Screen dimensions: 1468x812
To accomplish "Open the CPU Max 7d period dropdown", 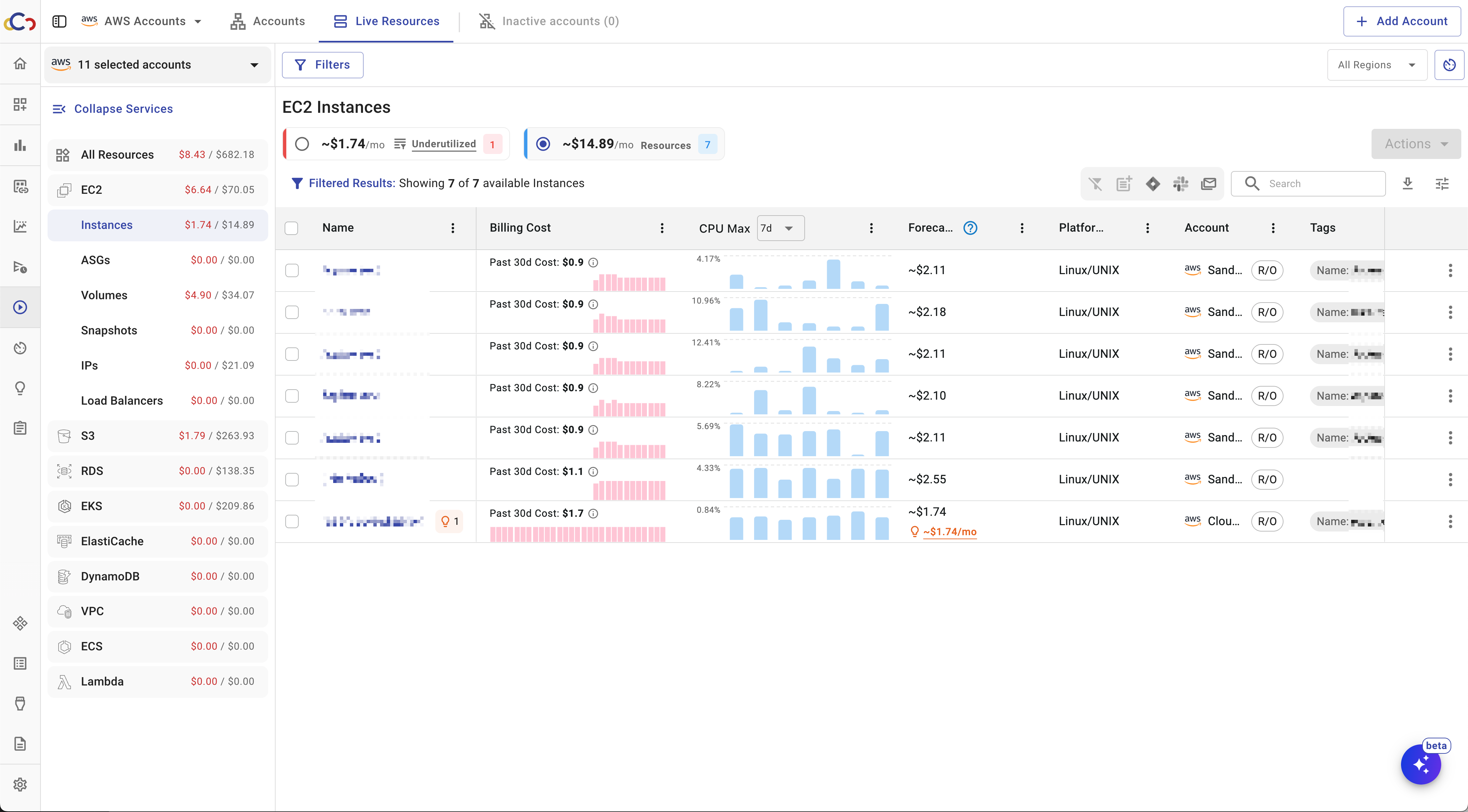I will pos(780,228).
